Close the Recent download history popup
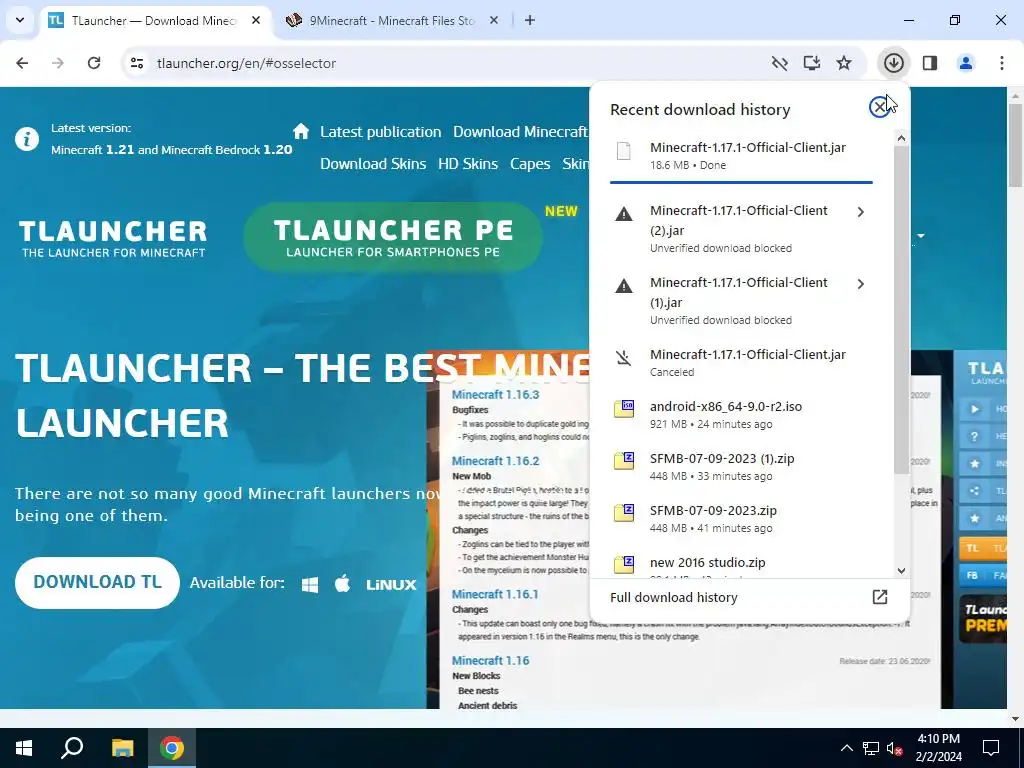The width and height of the screenshot is (1024, 768). click(880, 106)
